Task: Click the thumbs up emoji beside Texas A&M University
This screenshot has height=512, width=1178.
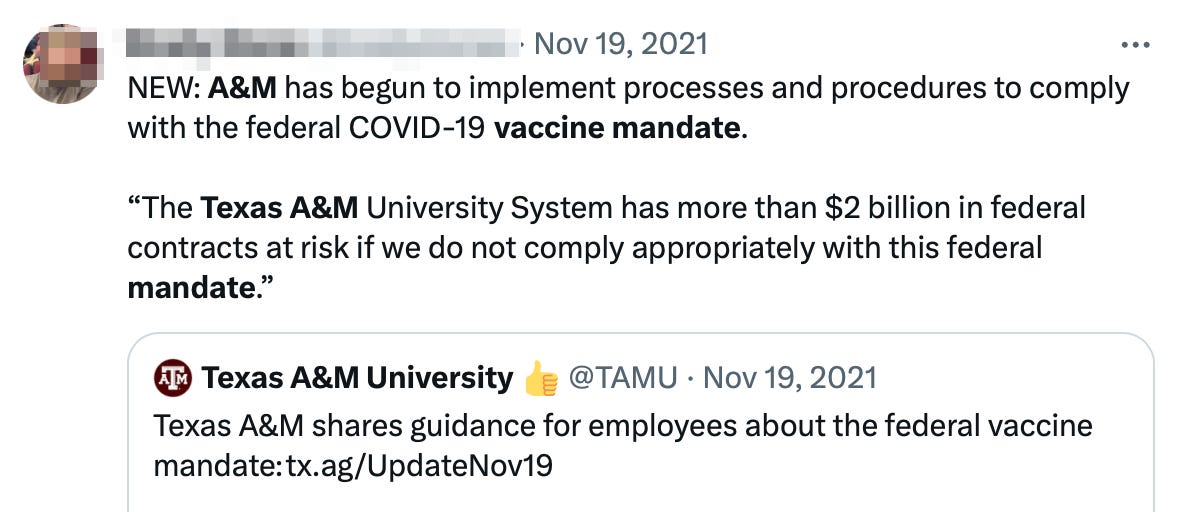Action: click(x=541, y=379)
